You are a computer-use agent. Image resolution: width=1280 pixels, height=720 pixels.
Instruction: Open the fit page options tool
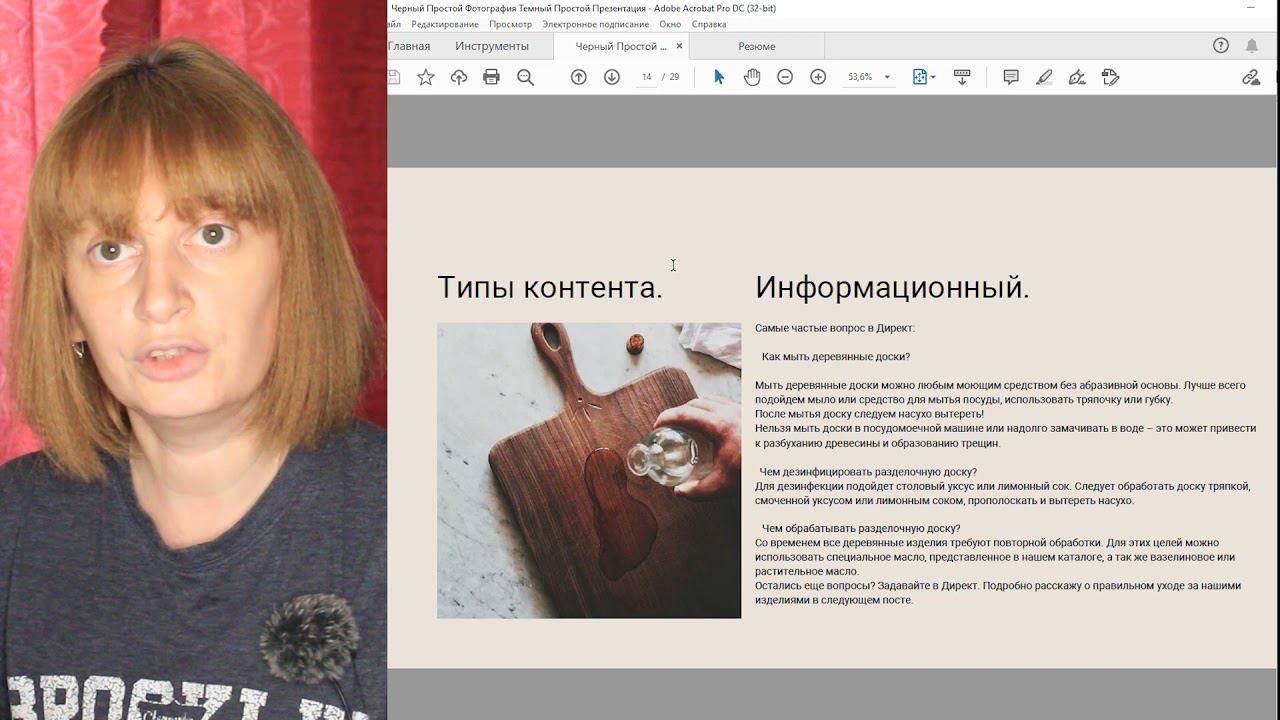tap(924, 77)
